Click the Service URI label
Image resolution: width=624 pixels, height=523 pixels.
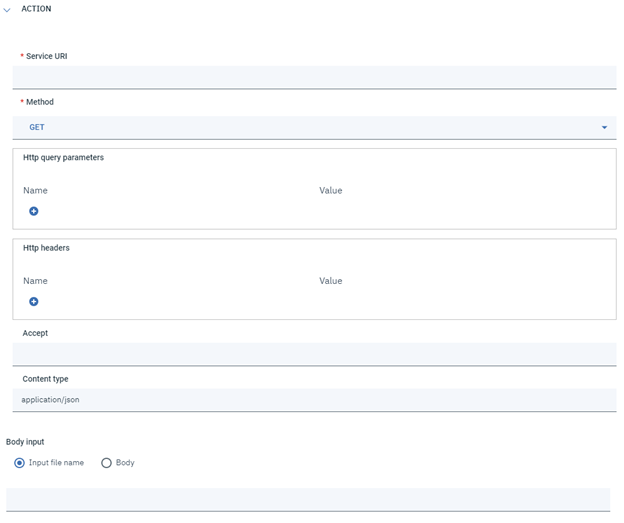click(46, 56)
